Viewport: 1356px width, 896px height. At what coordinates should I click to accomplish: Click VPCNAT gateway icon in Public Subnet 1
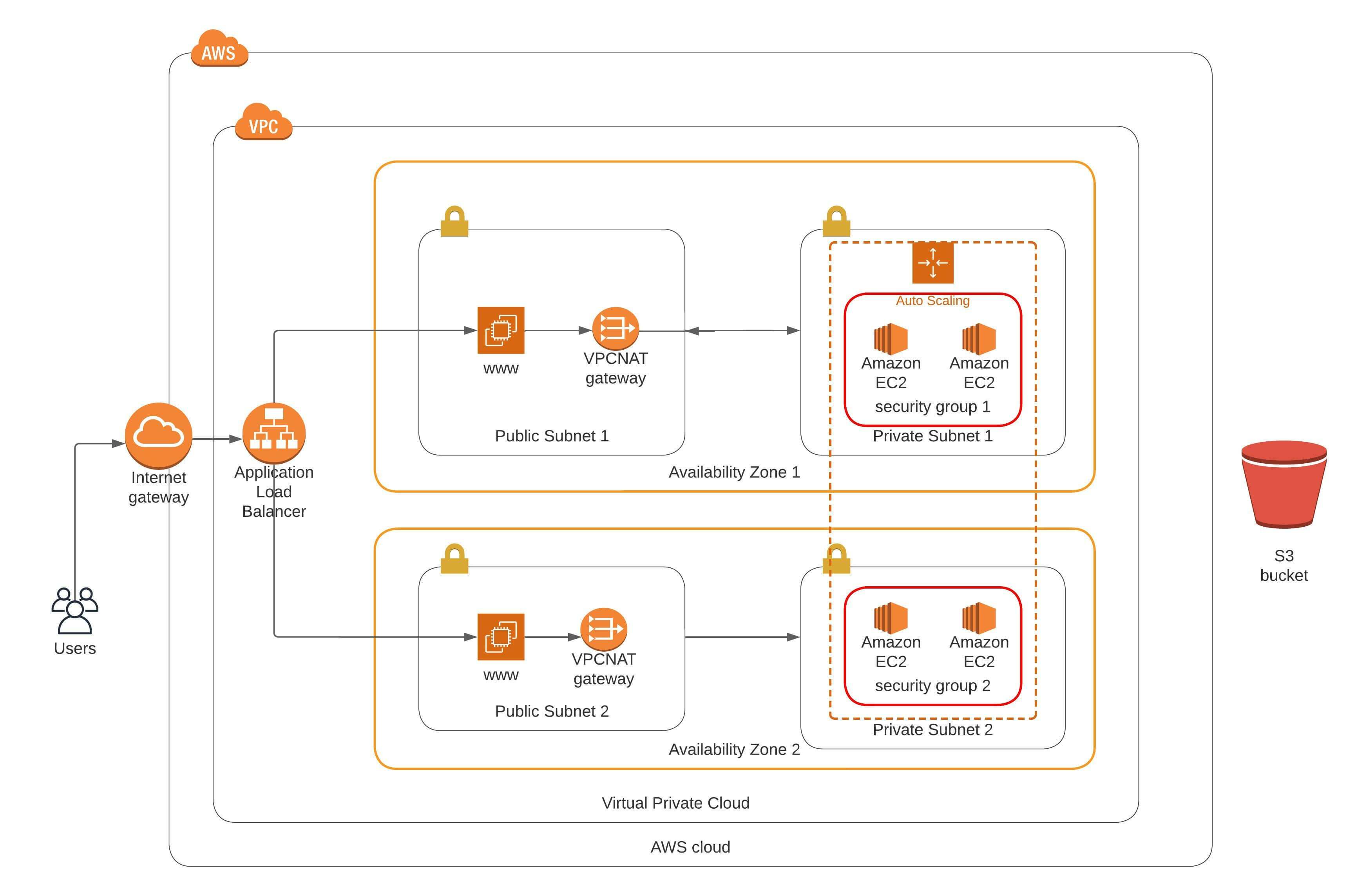[615, 329]
